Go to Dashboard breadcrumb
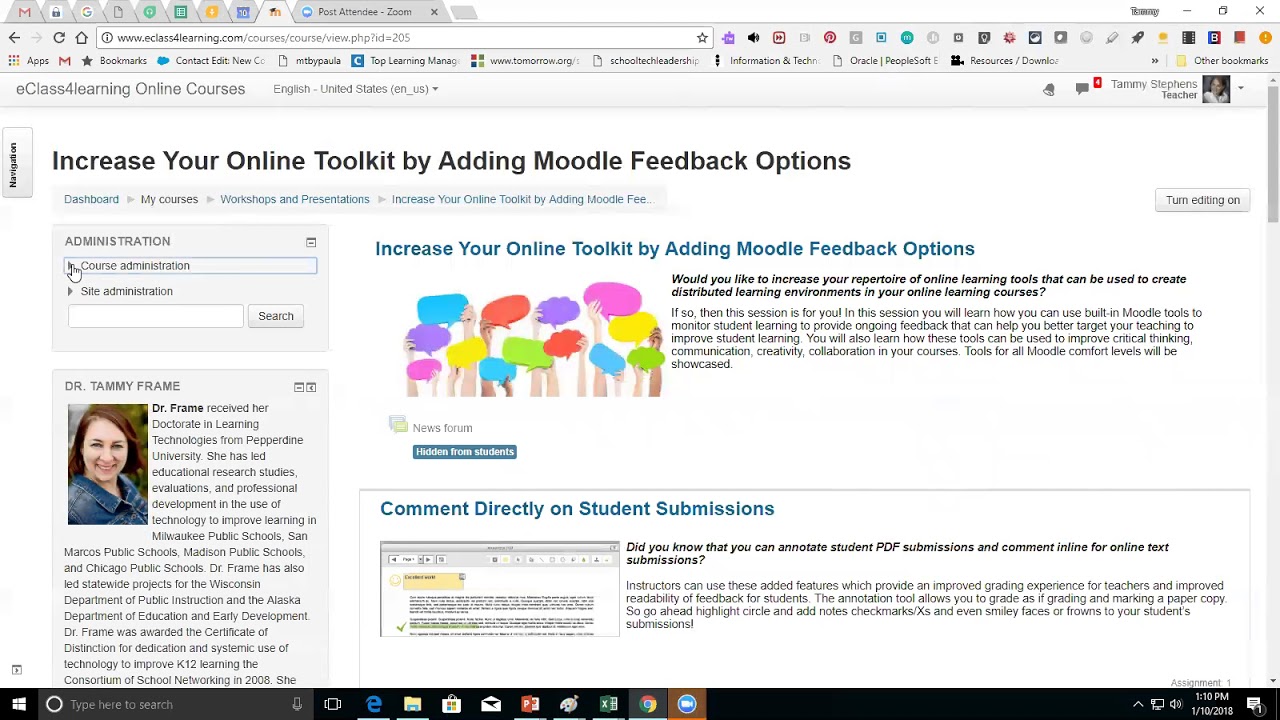This screenshot has width=1280, height=720. pos(91,199)
